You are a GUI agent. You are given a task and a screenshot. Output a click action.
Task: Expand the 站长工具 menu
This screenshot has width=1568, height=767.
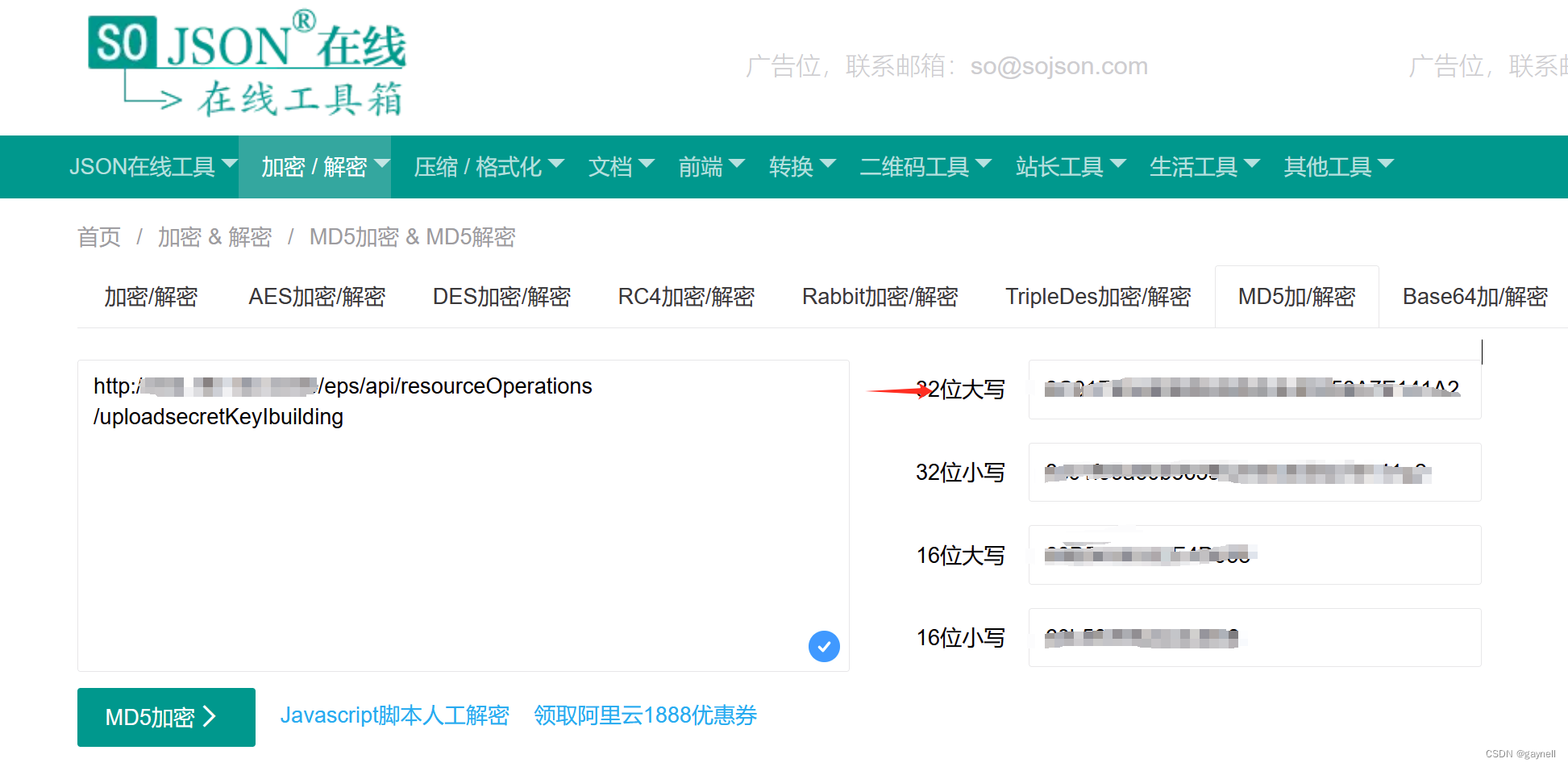[1071, 167]
